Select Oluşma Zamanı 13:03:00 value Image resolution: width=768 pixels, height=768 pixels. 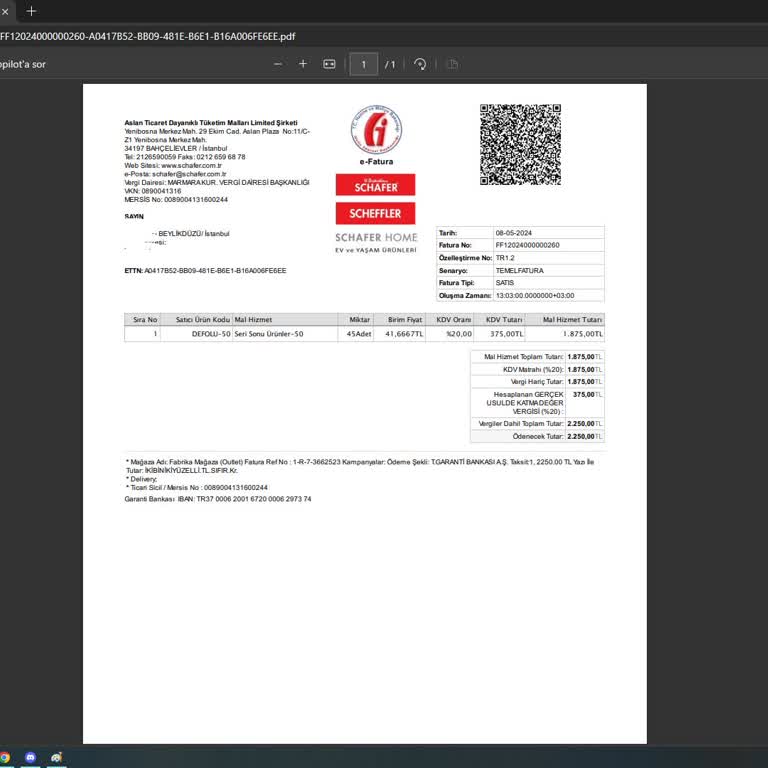[x=535, y=296]
